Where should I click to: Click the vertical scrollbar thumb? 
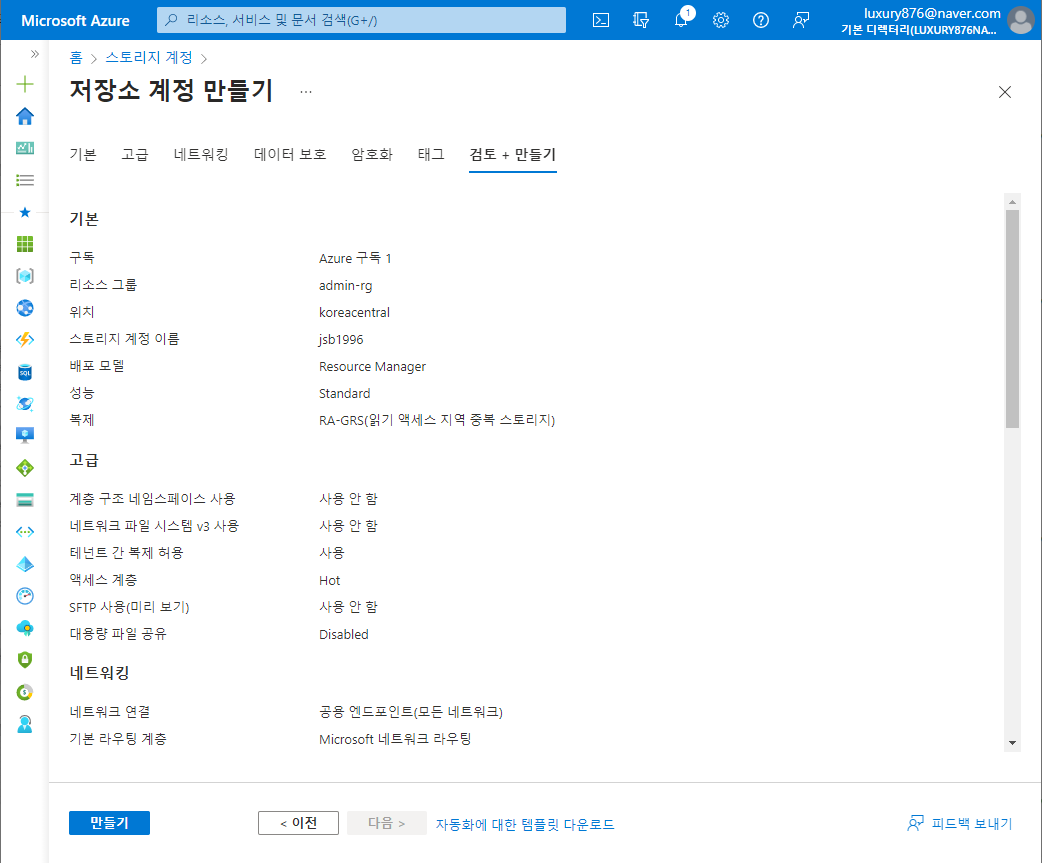coord(1012,319)
